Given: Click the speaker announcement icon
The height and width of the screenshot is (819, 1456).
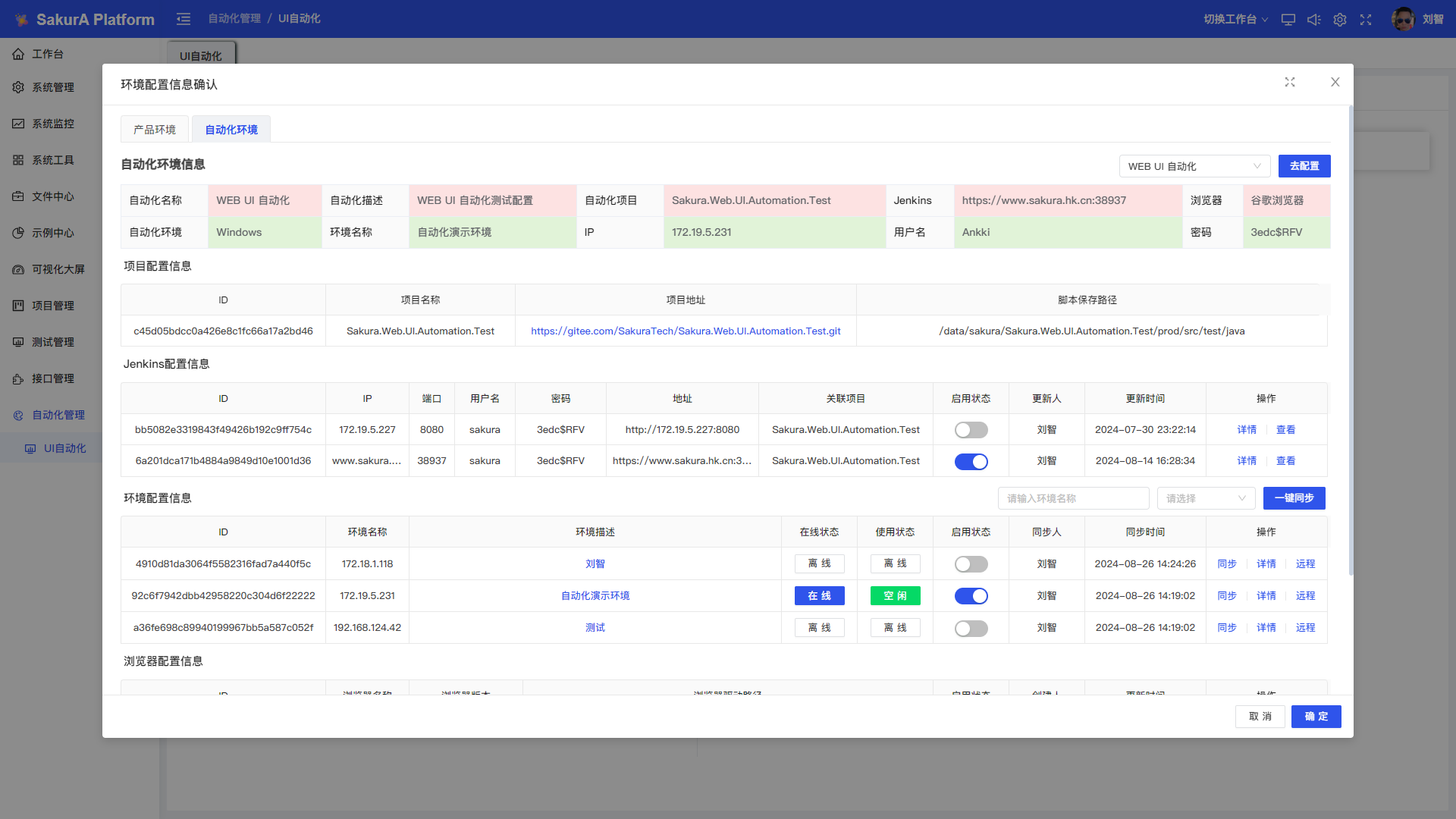Looking at the screenshot, I should 1314,20.
